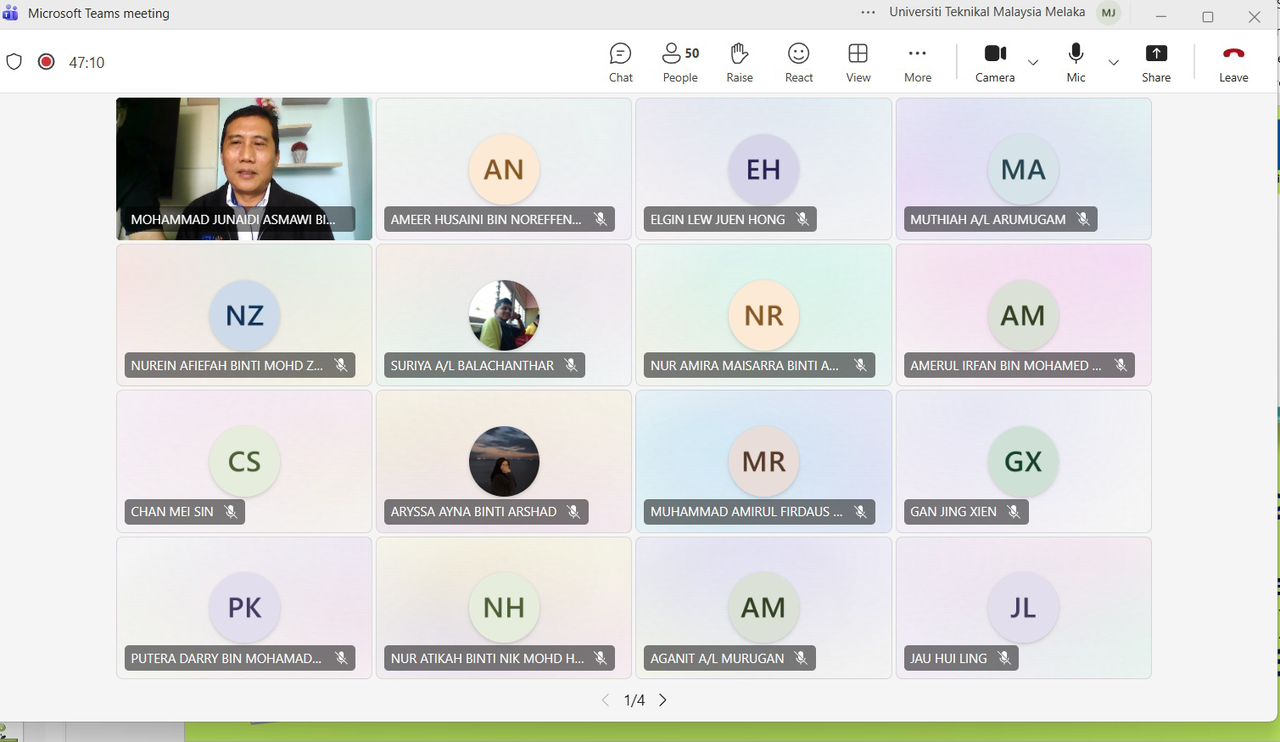Open the More options menu
The height and width of the screenshot is (742, 1280).
(917, 62)
